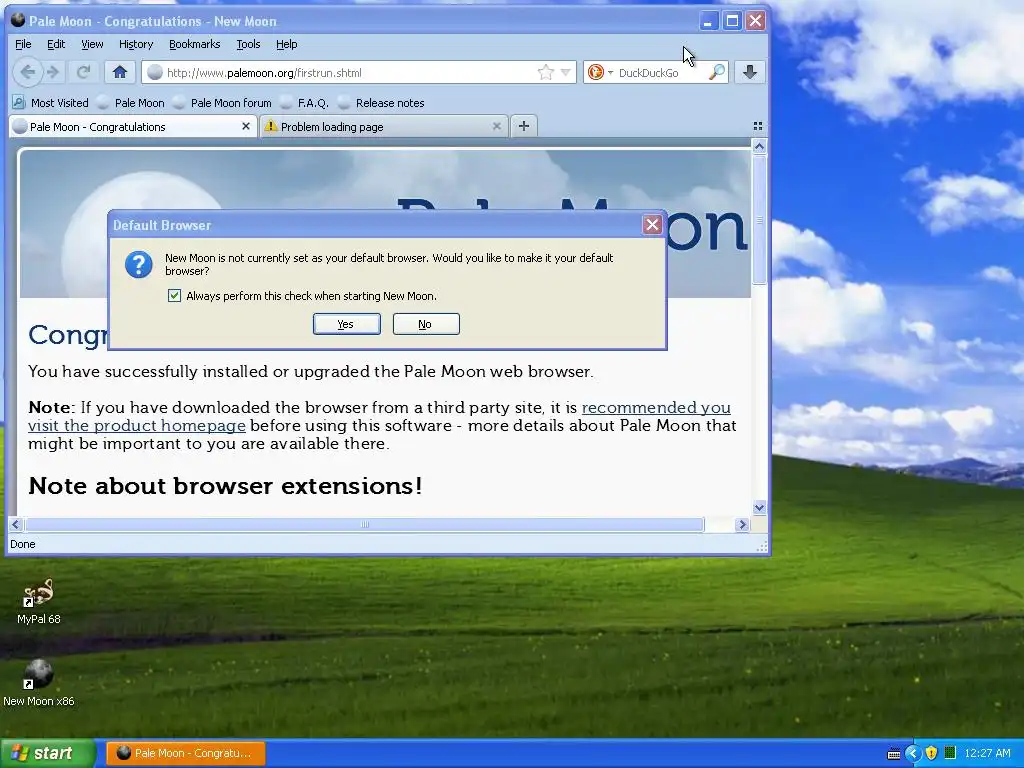Open the Help menu
1024x768 pixels.
tap(286, 44)
